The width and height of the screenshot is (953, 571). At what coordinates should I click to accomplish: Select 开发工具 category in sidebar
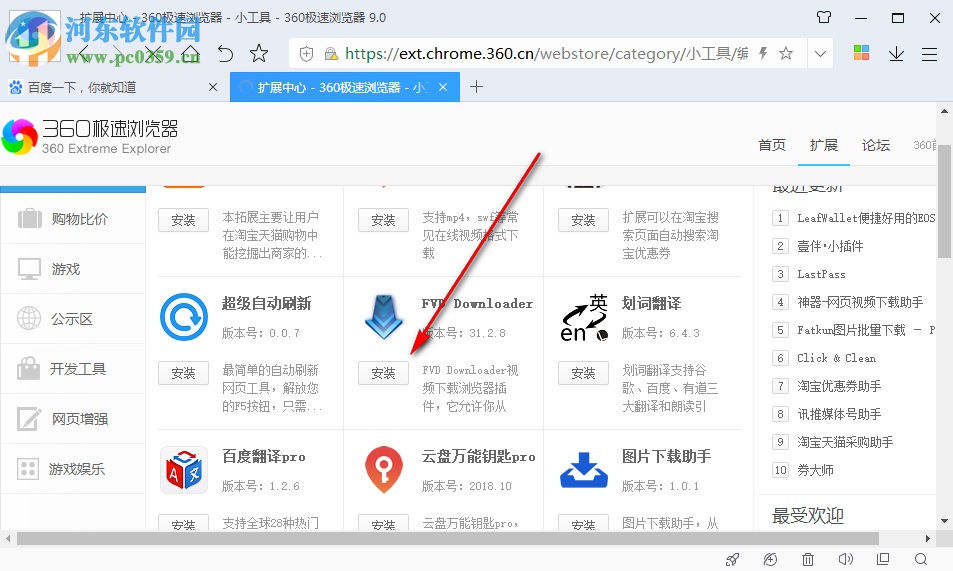click(x=73, y=369)
